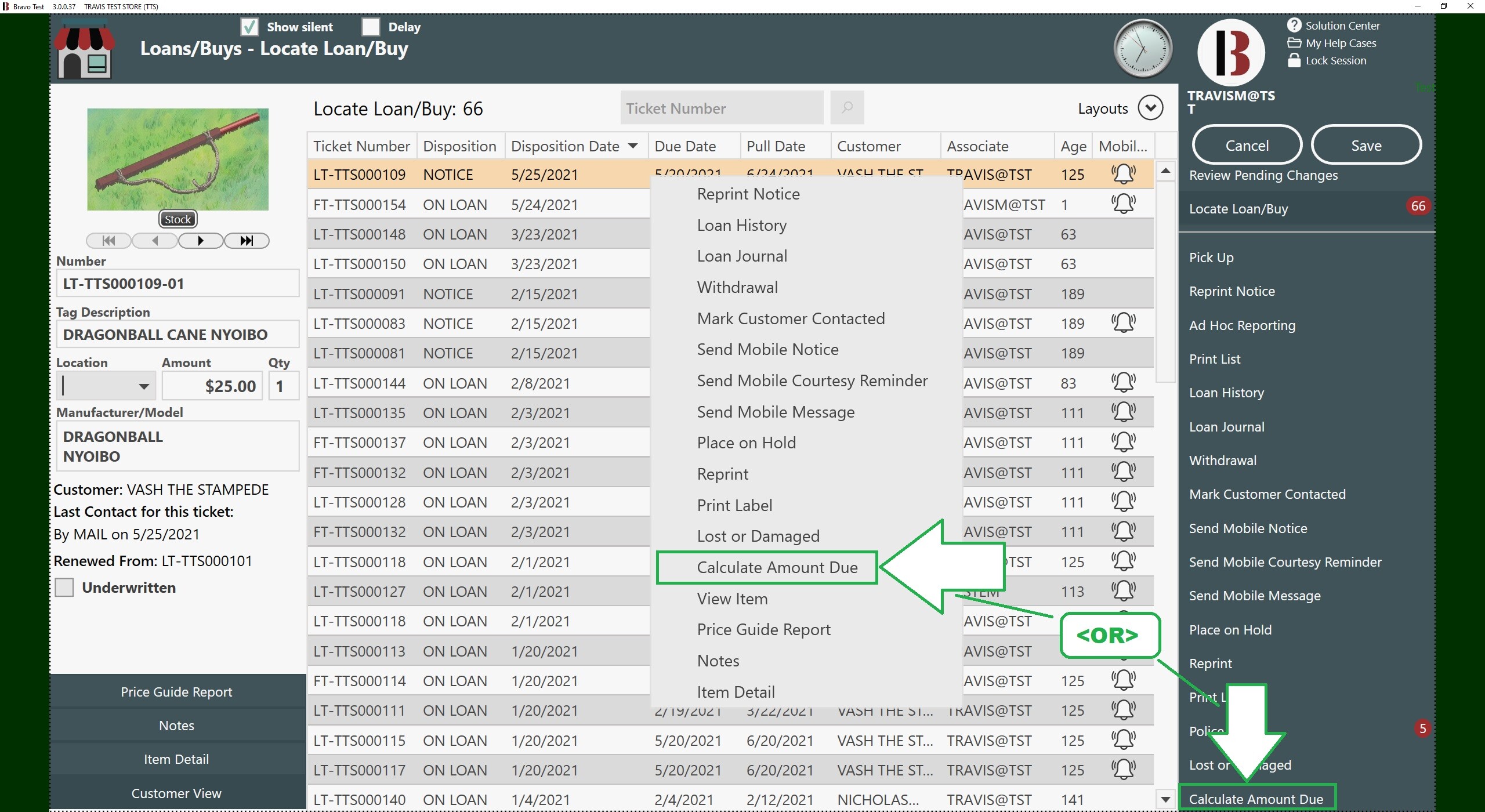Click Stock button under item image

pyautogui.click(x=178, y=219)
